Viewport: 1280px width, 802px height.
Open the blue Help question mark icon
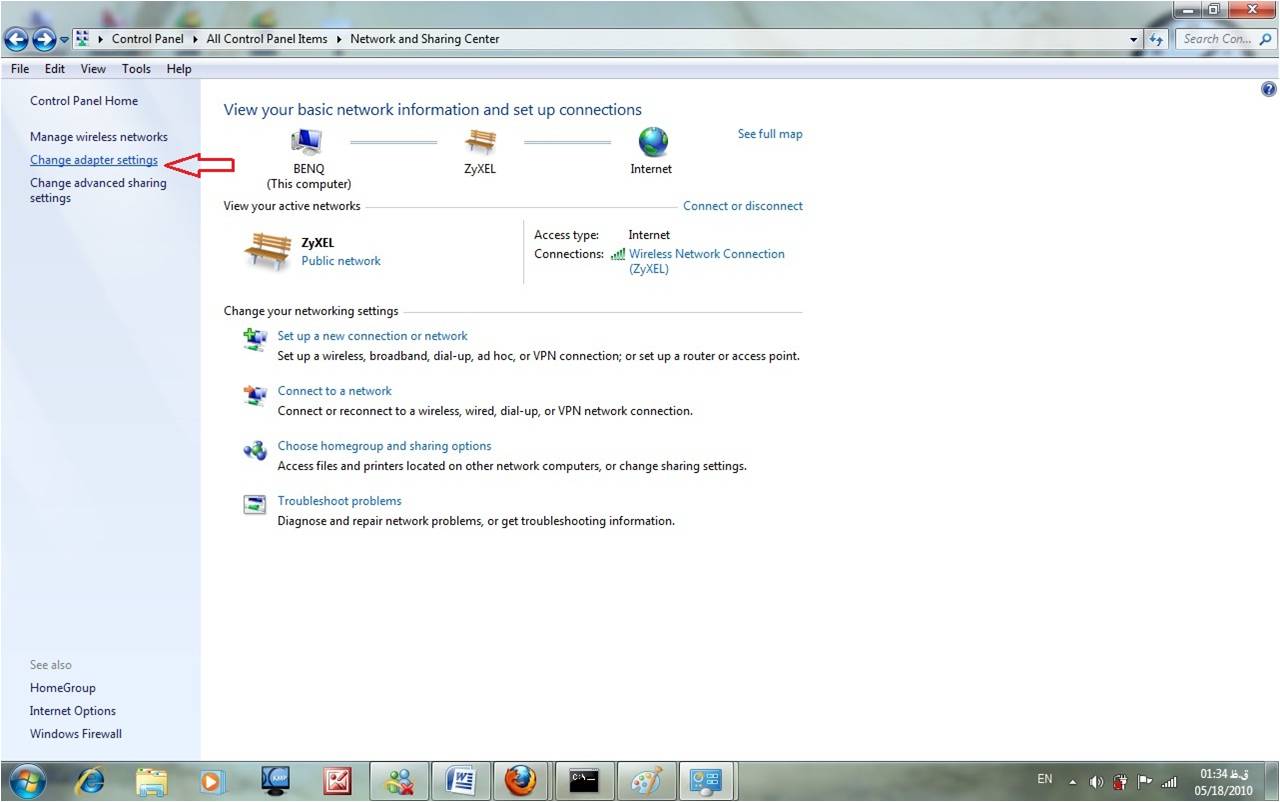click(1269, 89)
